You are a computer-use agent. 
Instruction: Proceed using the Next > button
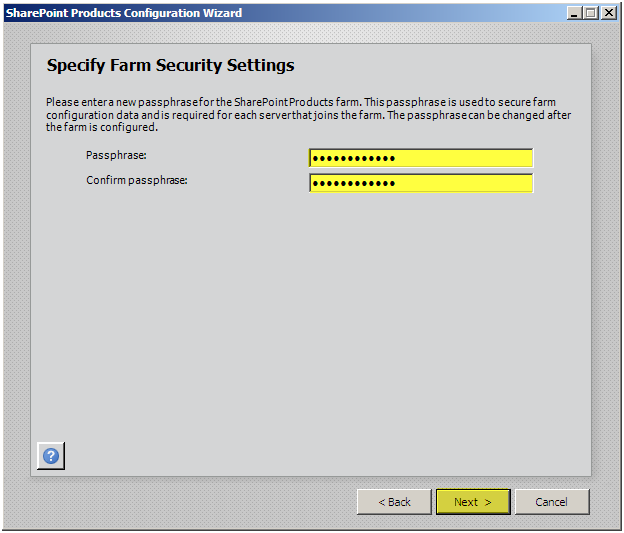point(473,502)
